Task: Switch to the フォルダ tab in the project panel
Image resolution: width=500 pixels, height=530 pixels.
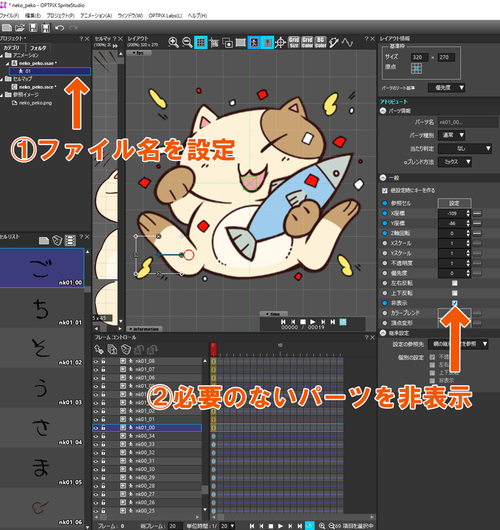Action: click(x=38, y=48)
